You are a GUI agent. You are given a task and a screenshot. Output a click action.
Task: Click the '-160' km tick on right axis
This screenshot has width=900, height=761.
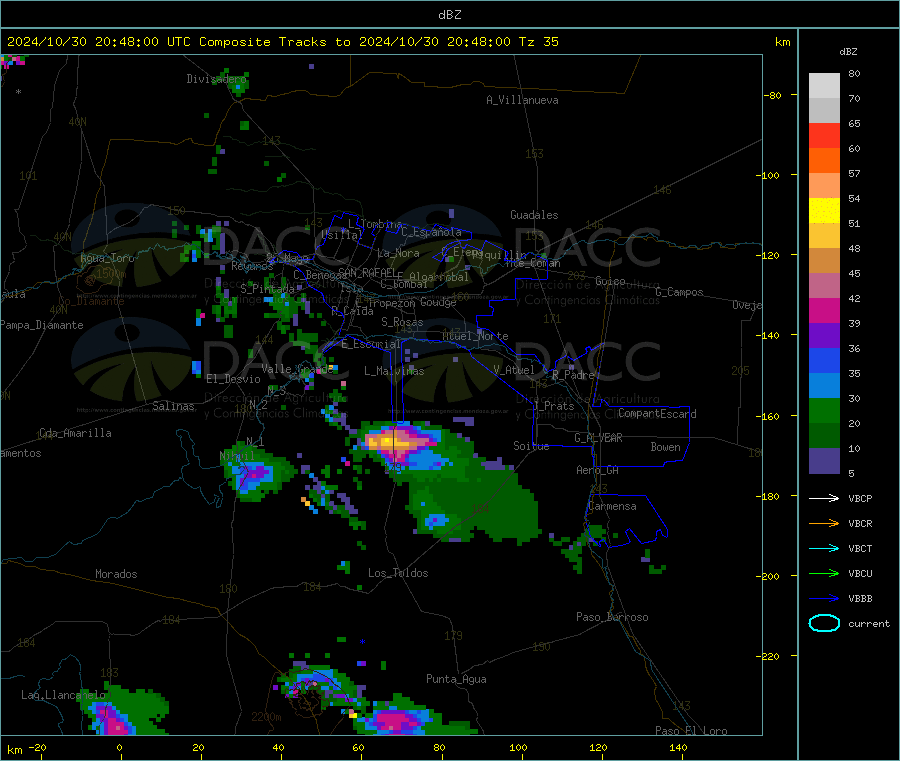pos(770,416)
